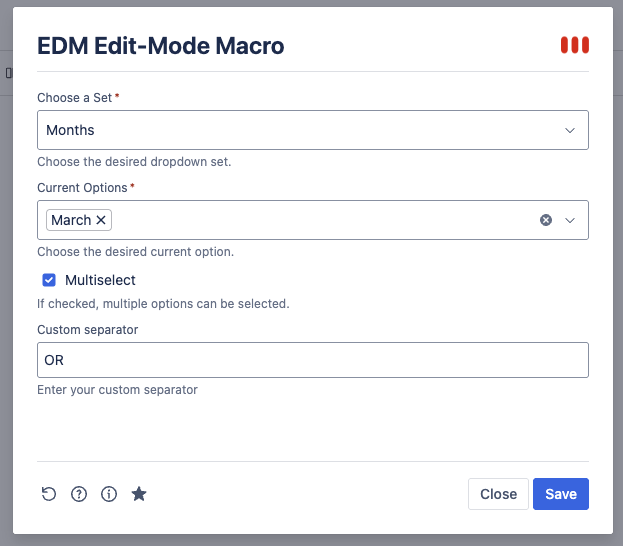Click the Multiselect label text
This screenshot has height=546, width=623.
click(100, 280)
